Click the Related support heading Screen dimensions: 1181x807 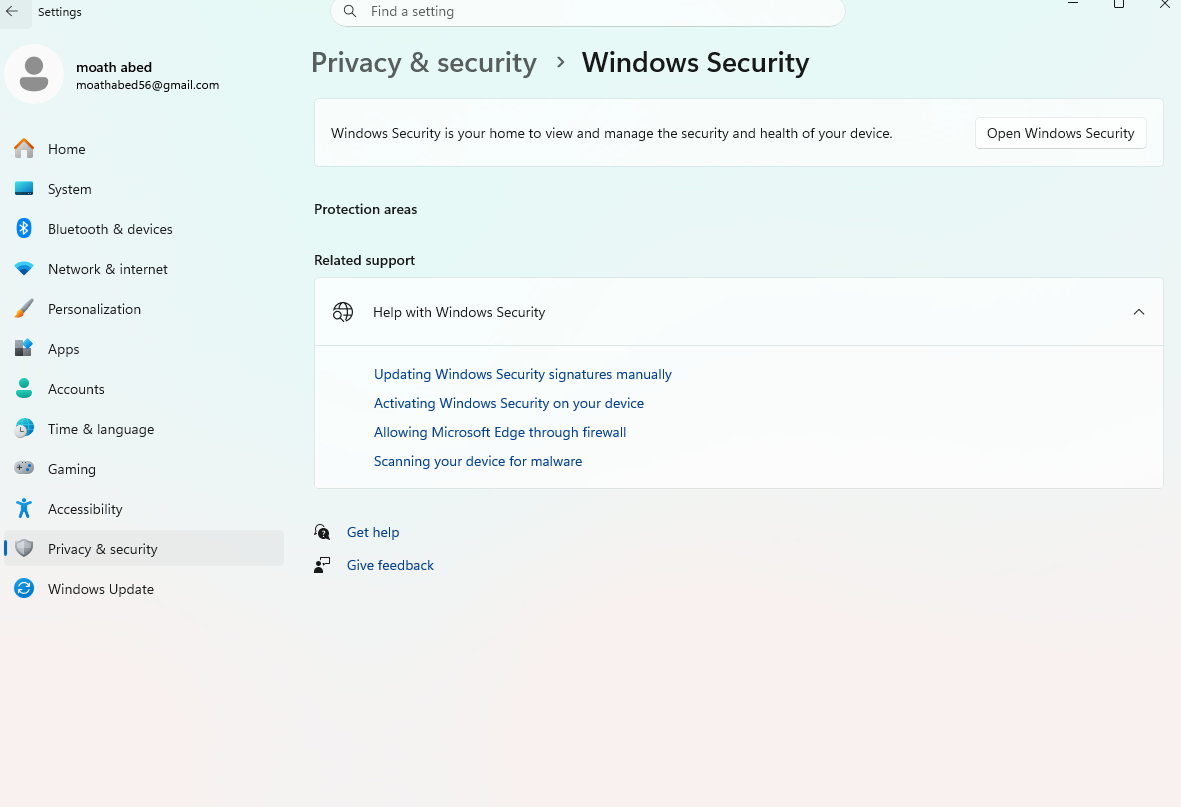click(x=365, y=260)
